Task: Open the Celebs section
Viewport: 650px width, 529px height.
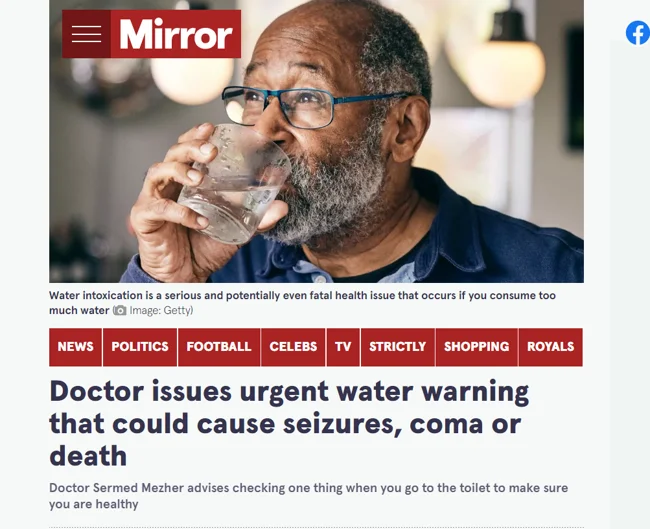Action: click(x=293, y=347)
